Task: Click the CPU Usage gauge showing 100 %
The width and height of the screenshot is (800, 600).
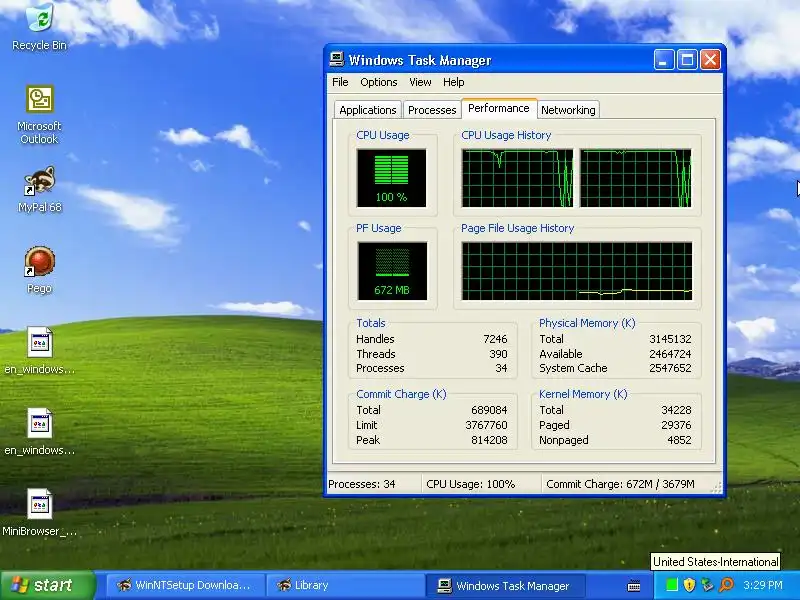Action: 391,178
